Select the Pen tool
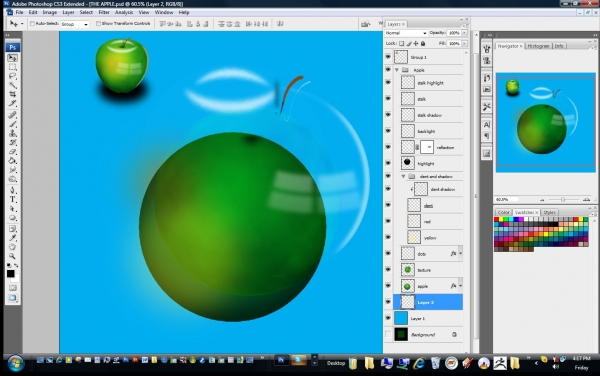Image resolution: width=600 pixels, height=376 pixels. pyautogui.click(x=13, y=190)
